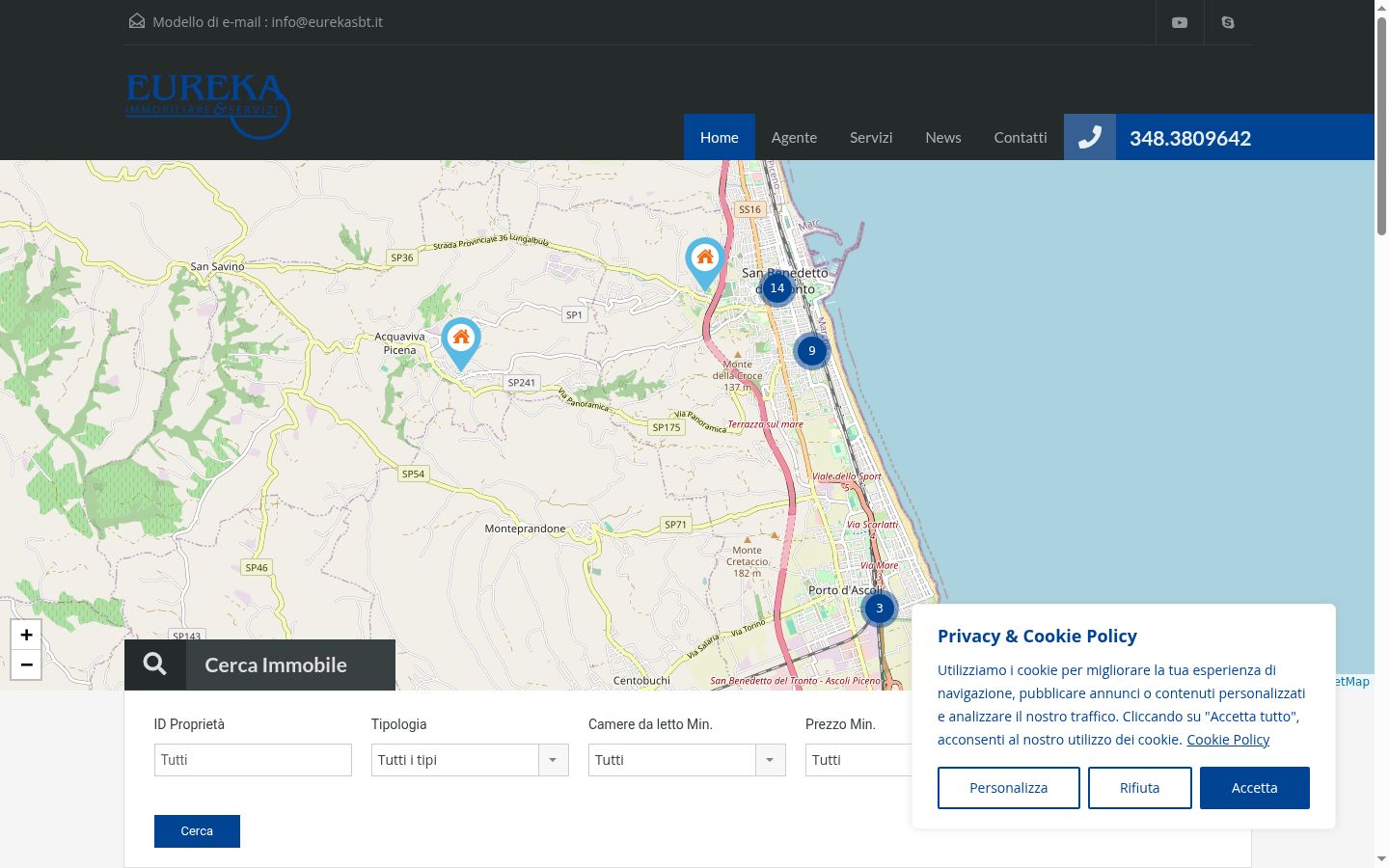Screen dimensions: 1389x868
Task: Open the Contatti menu item
Action: (x=1021, y=137)
